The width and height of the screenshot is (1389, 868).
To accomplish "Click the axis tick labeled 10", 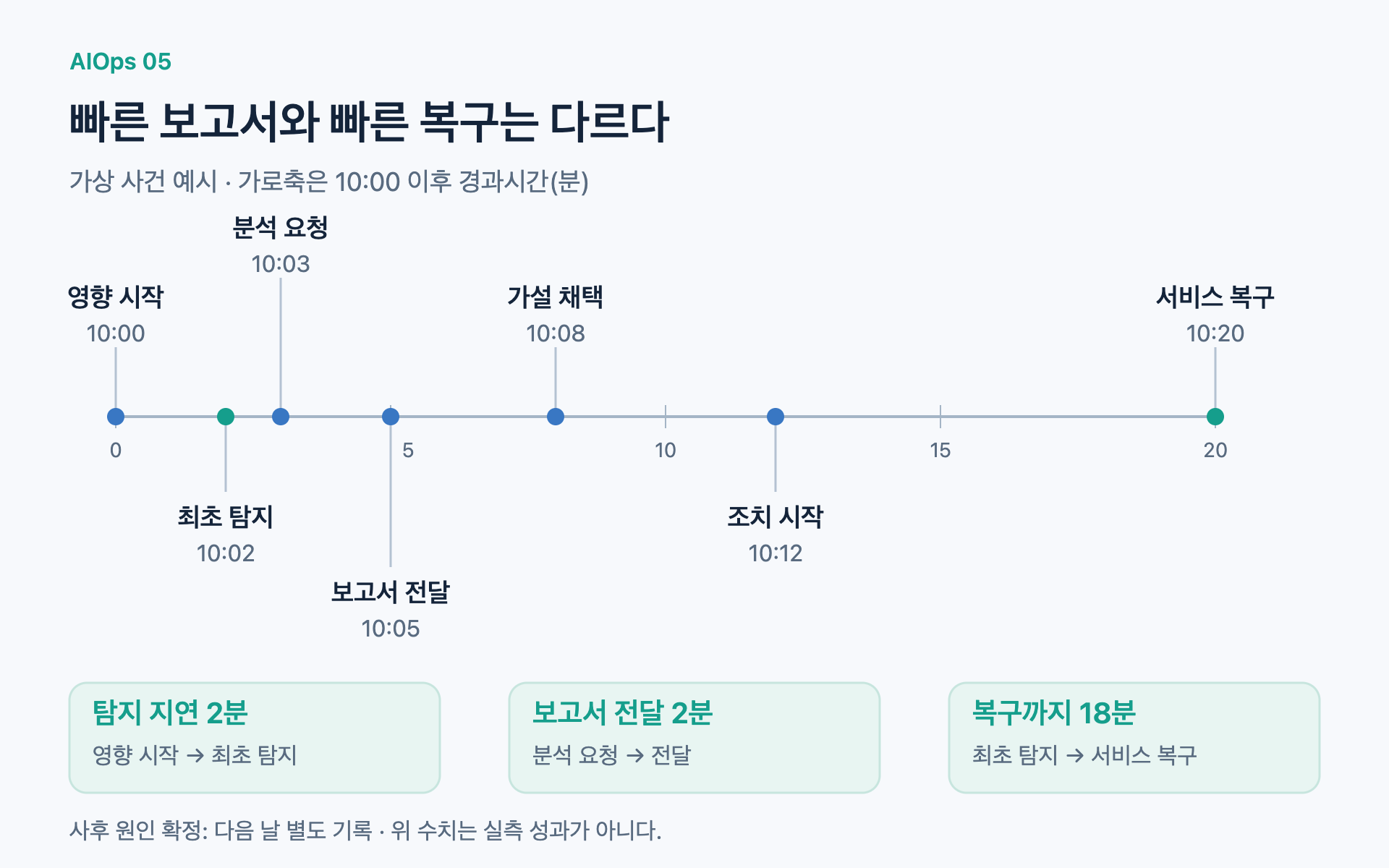I will pyautogui.click(x=666, y=450).
